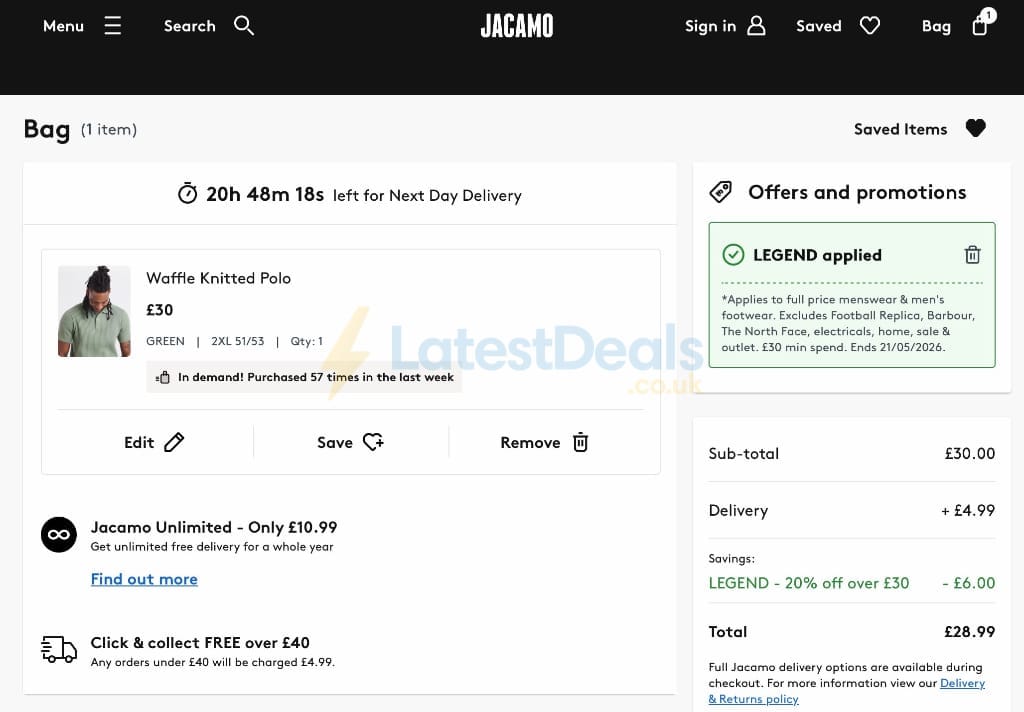Click the Offers and promotions heading

(x=857, y=192)
